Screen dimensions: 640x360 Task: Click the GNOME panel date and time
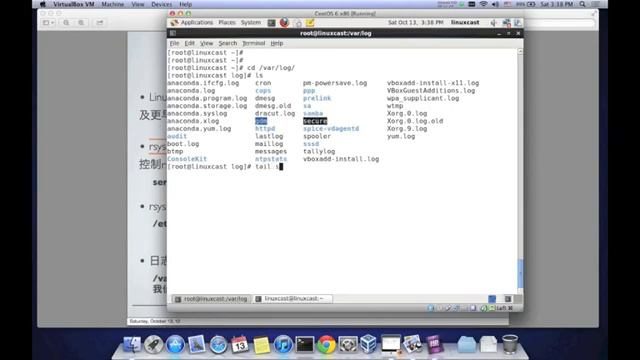[416, 22]
